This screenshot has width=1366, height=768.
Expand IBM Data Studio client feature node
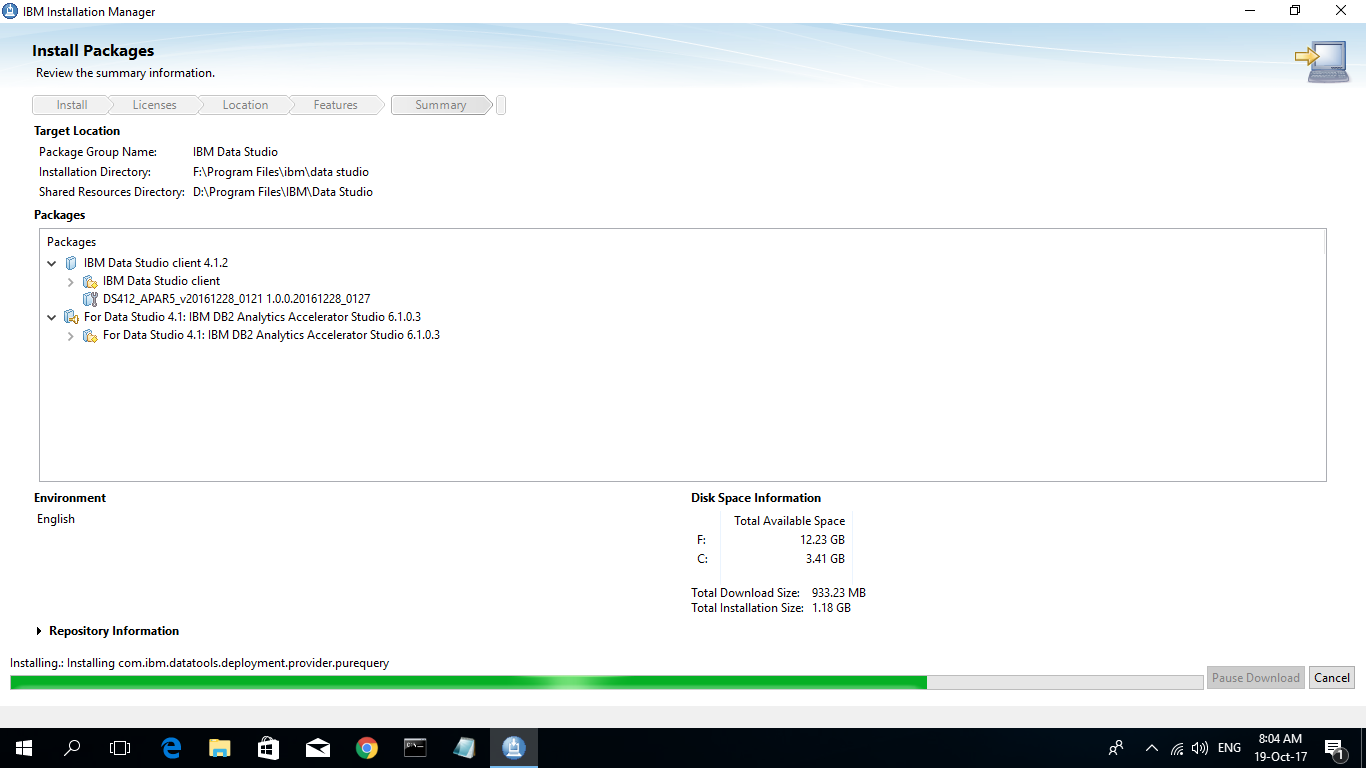[71, 281]
